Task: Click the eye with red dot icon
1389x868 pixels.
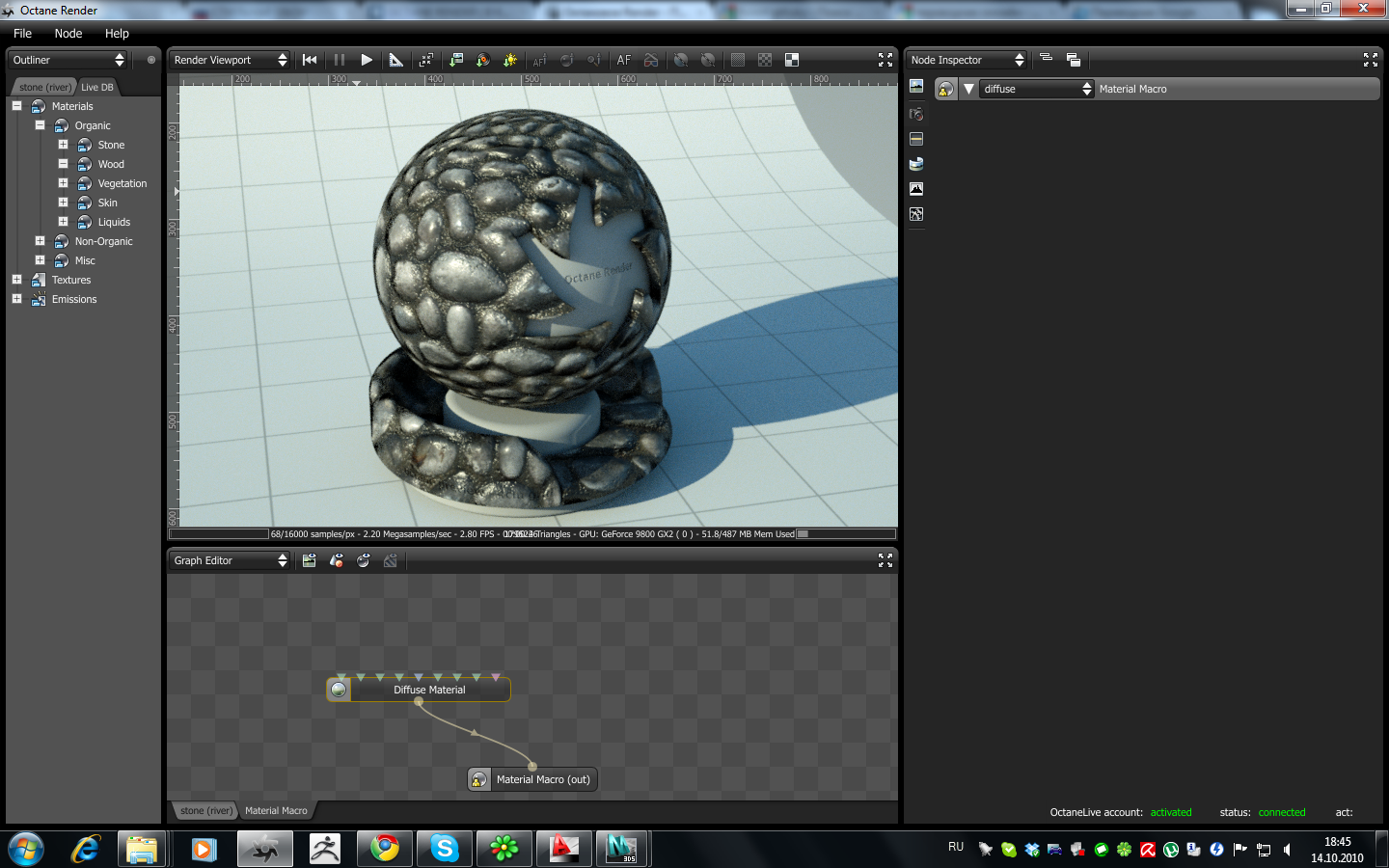Action: click(x=337, y=560)
